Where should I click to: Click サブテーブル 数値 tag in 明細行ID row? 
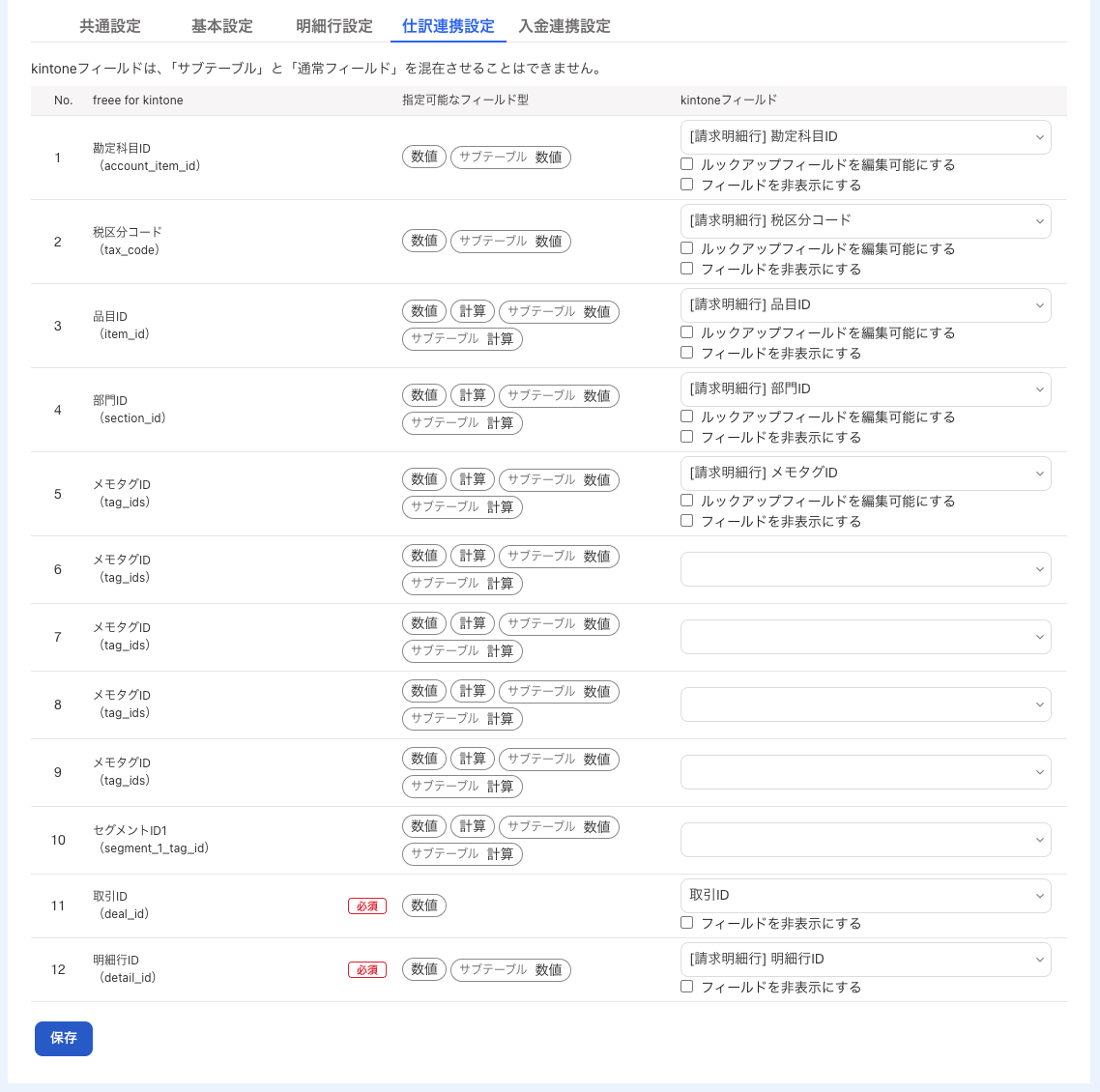pos(510,970)
